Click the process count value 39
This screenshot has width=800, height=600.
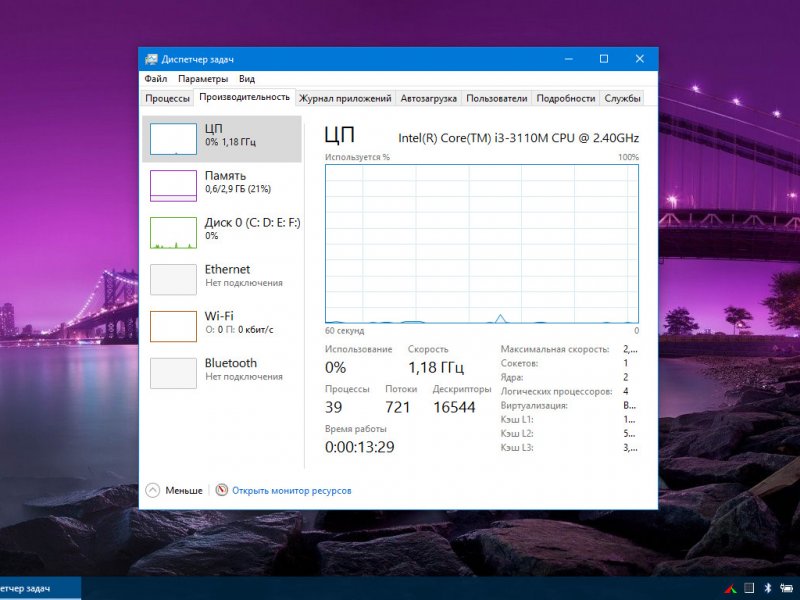(x=334, y=407)
